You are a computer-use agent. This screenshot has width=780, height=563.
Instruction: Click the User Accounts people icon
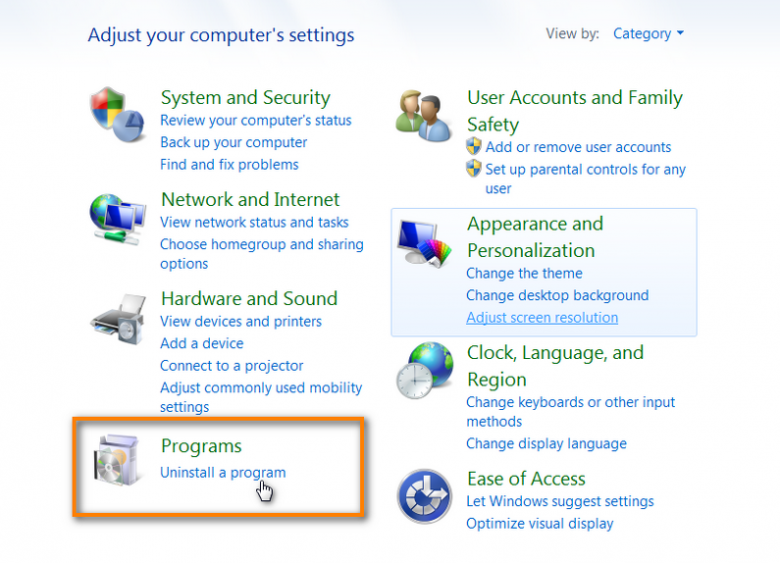(424, 116)
